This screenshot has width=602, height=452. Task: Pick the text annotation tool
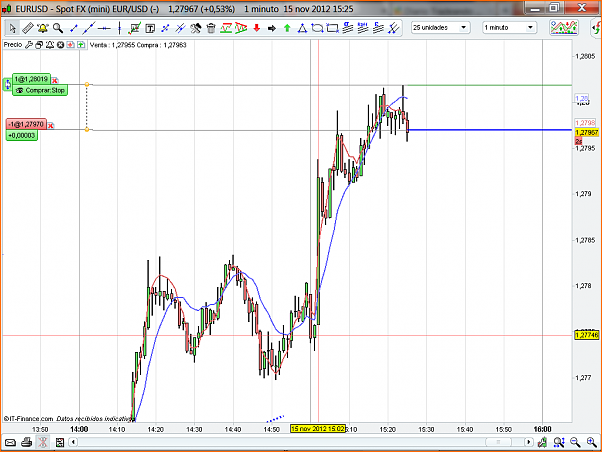pos(150,28)
